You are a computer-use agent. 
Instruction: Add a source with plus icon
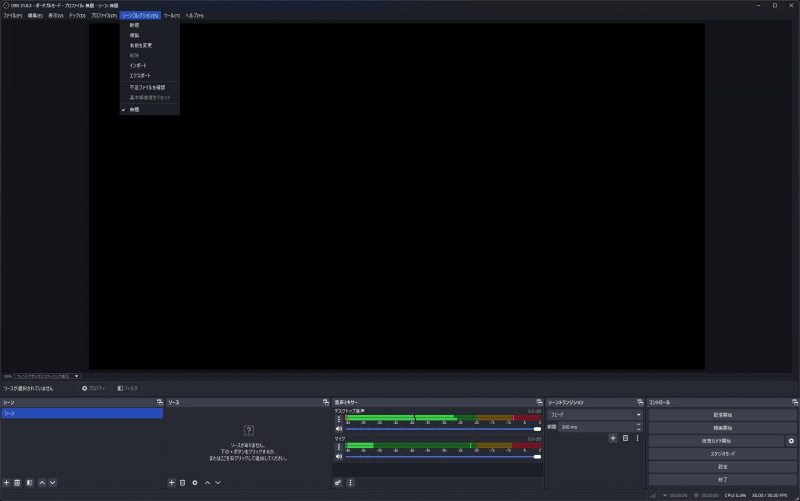[x=172, y=483]
